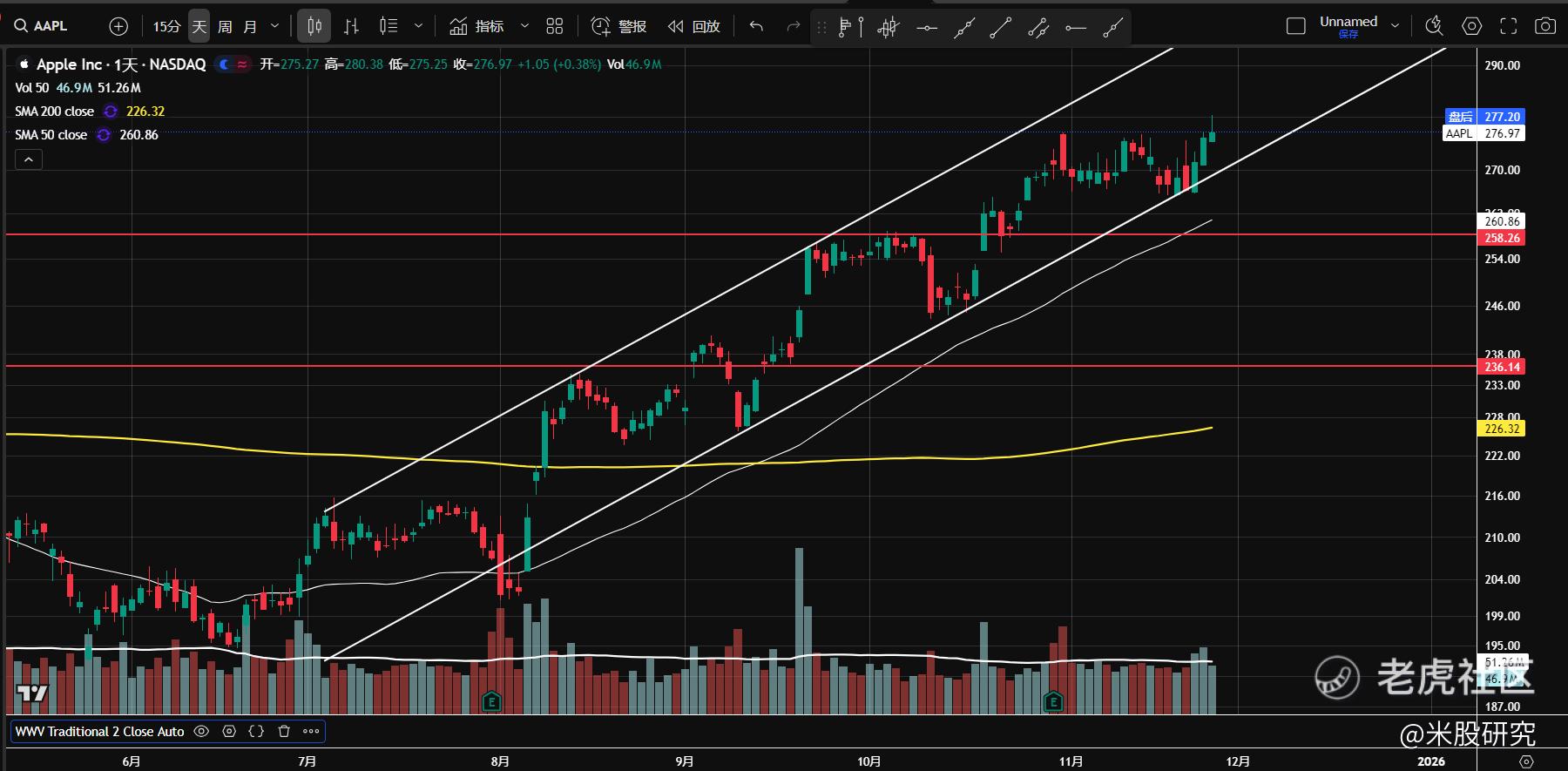Select the 周 weekly timeframe
The image size is (1568, 771).
[225, 27]
